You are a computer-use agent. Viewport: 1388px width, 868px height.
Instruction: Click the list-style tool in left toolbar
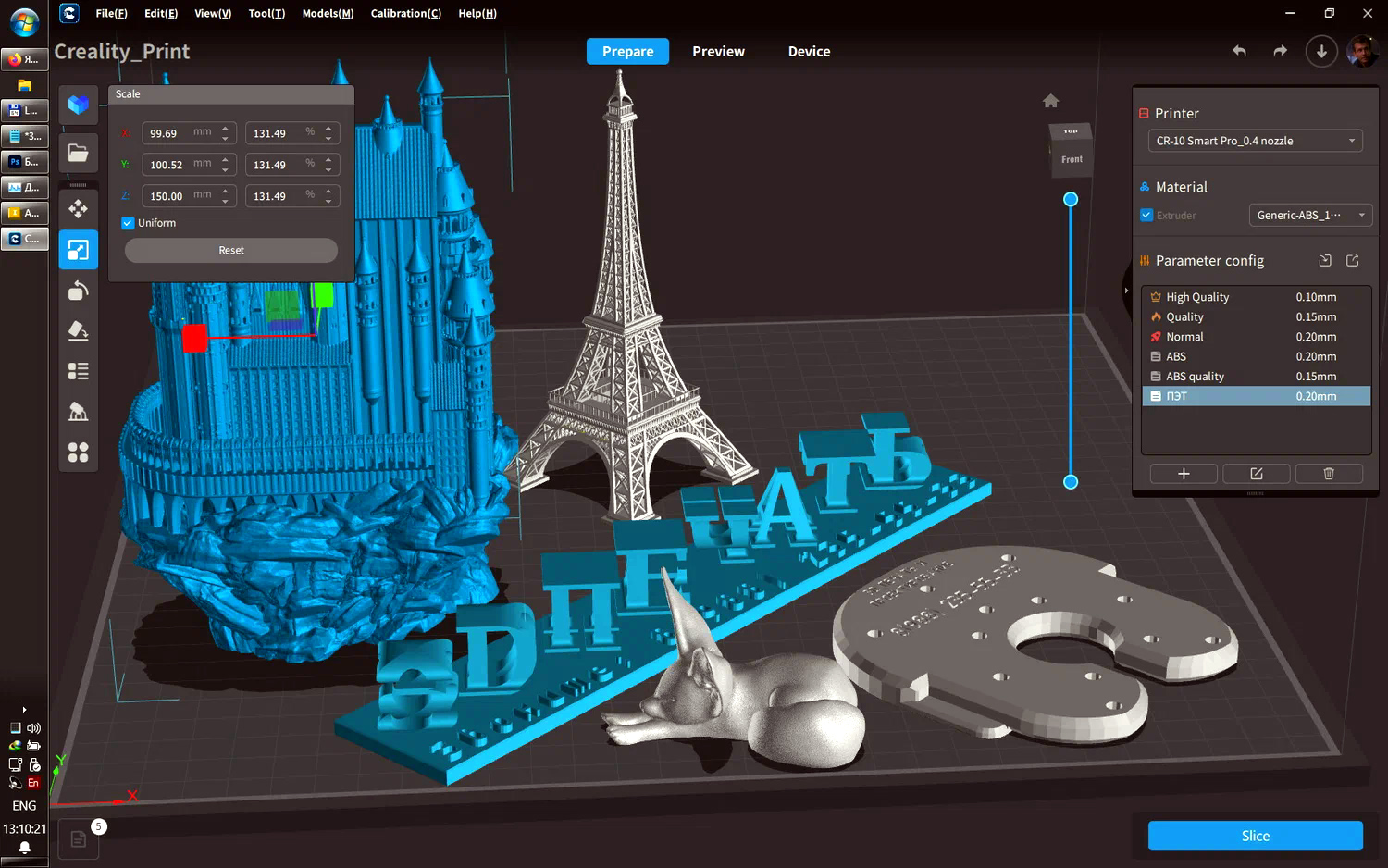click(79, 371)
